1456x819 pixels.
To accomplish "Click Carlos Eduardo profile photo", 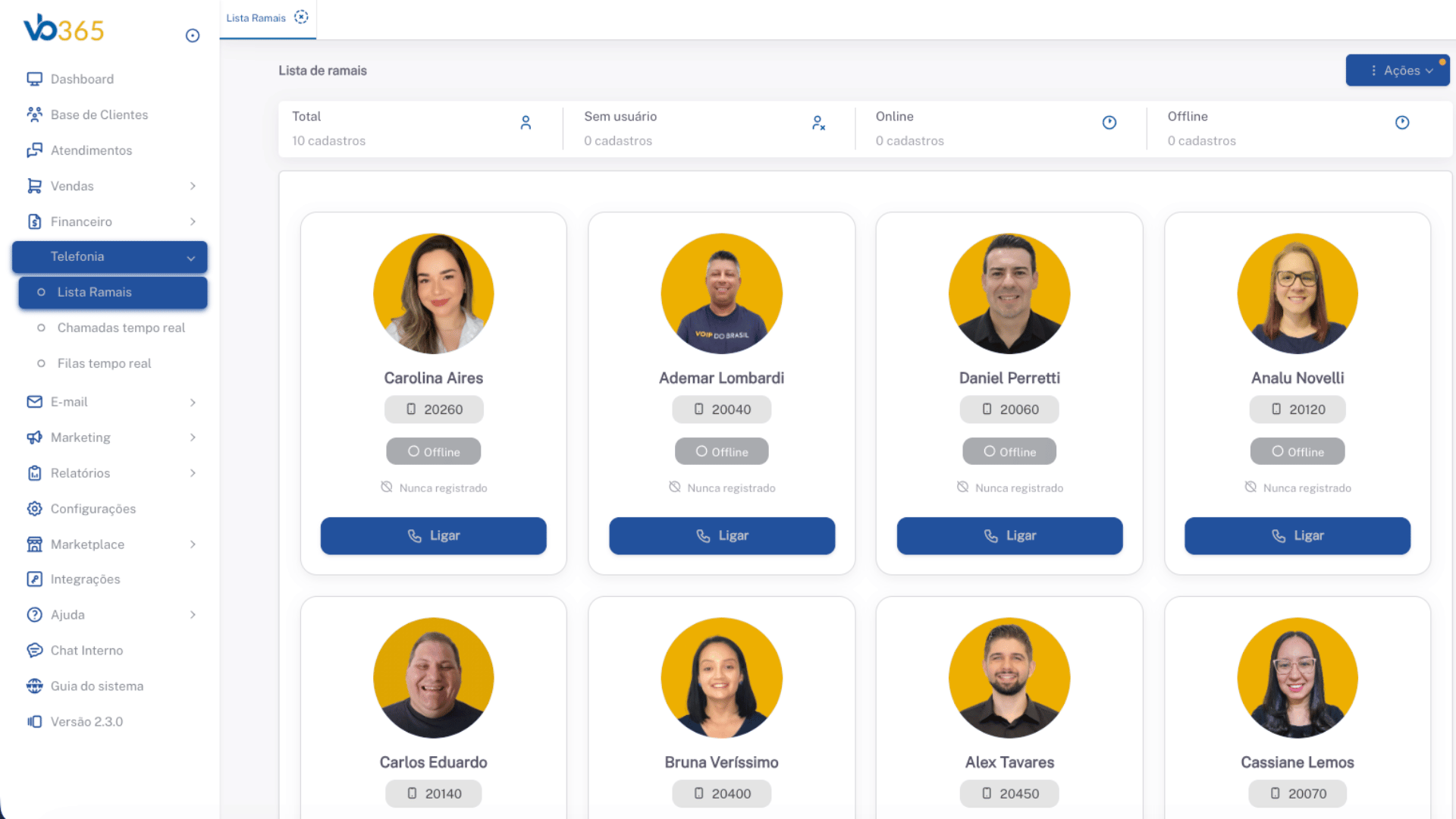I will [x=434, y=678].
